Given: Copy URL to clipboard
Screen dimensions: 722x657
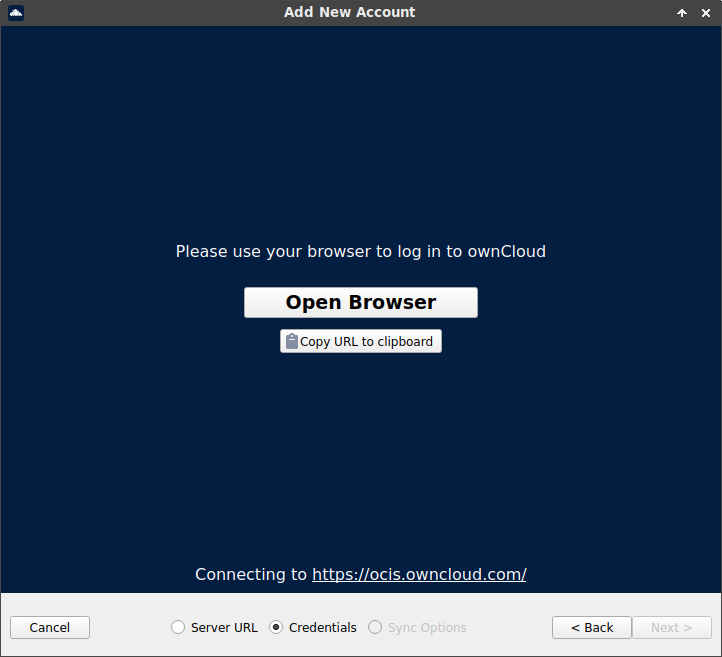Looking at the screenshot, I should click(x=361, y=341).
